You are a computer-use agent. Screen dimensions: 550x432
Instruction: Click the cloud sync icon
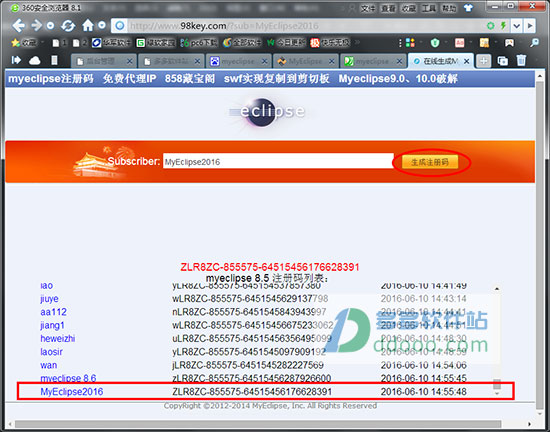34,61
